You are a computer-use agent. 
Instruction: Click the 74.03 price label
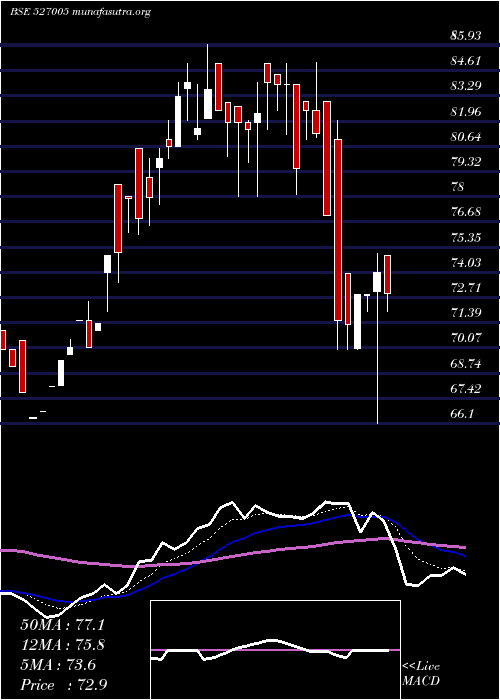(x=466, y=262)
